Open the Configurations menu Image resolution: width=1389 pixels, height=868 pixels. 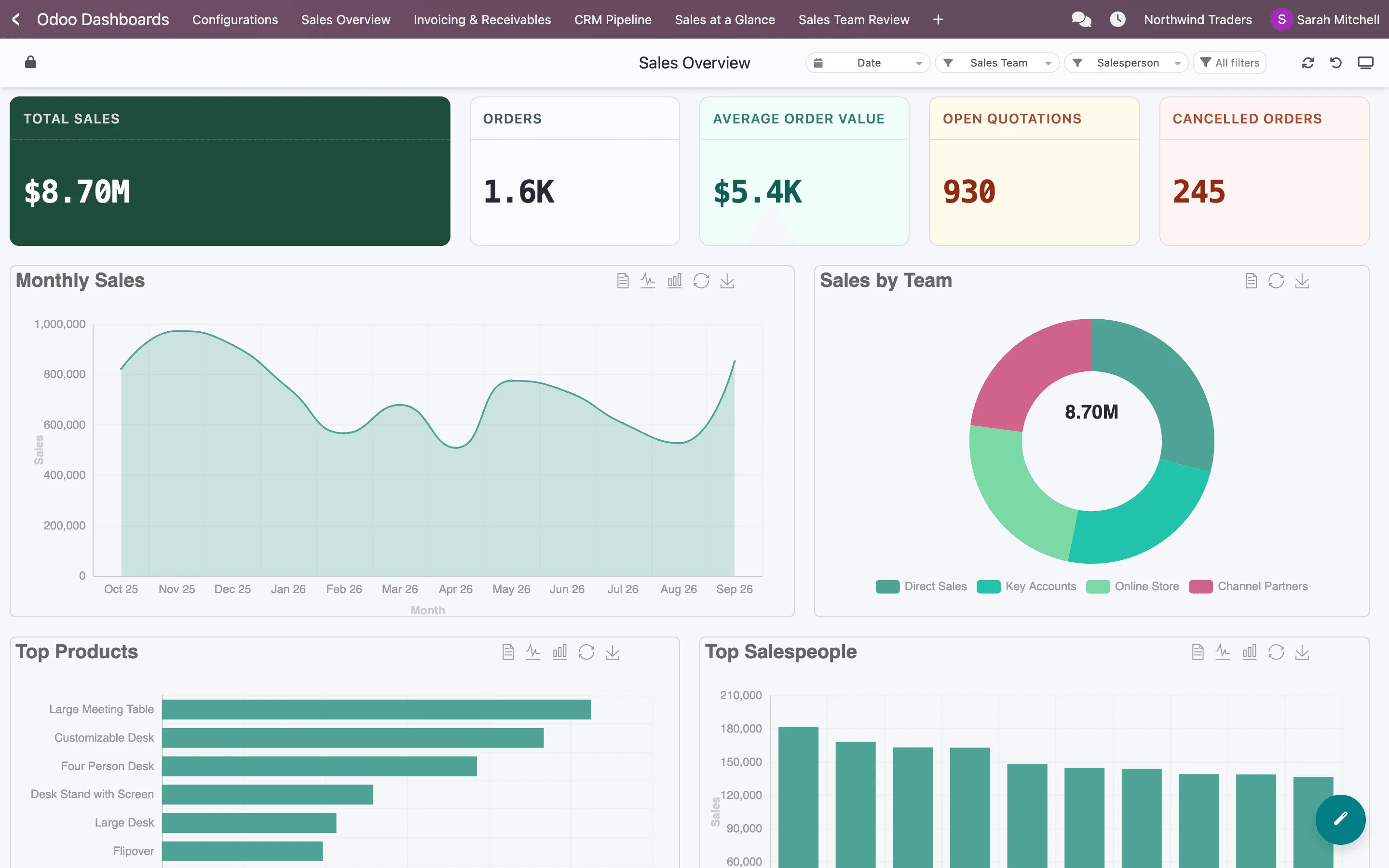coord(235,19)
